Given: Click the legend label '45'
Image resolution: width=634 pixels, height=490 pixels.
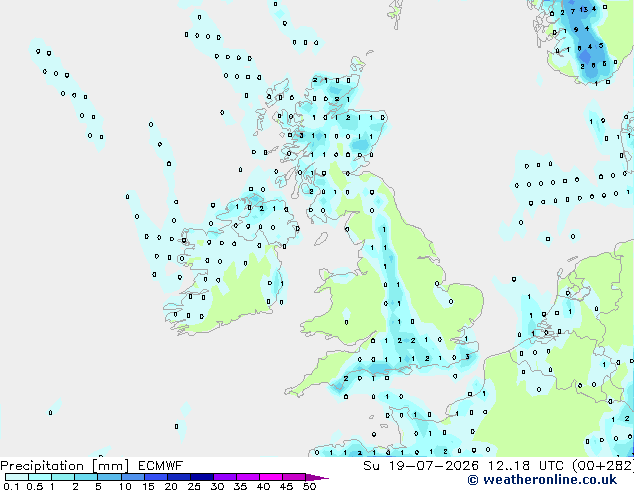Looking at the screenshot, I should point(286,486).
